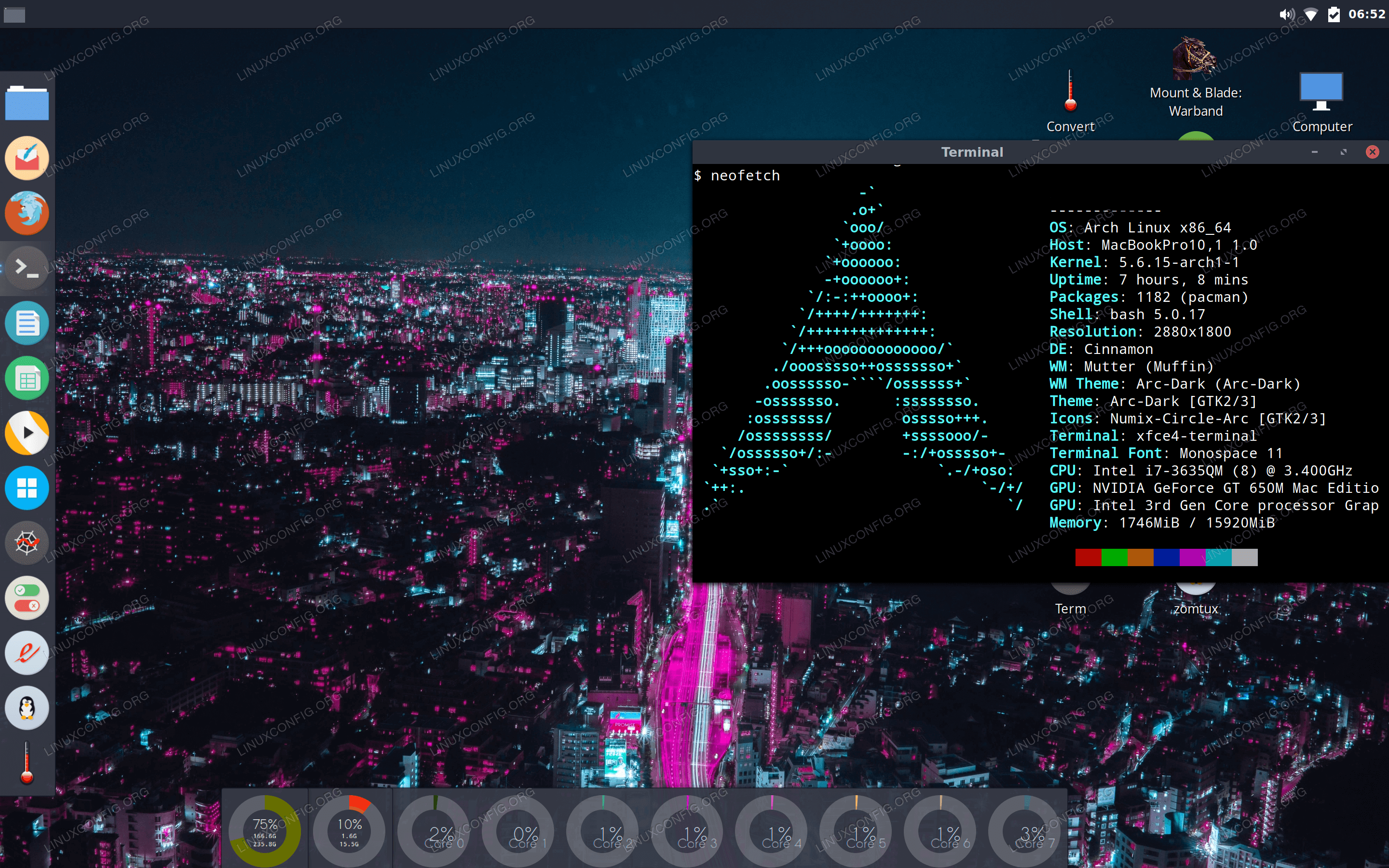Launch the penguin Tux icon in dock

click(27, 708)
